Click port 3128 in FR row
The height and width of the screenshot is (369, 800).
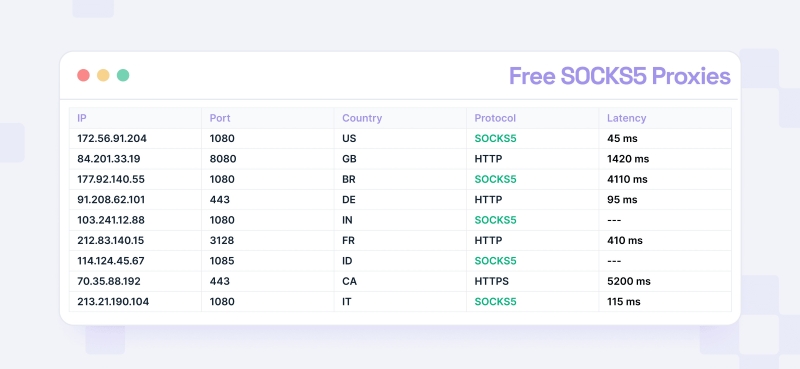click(x=222, y=240)
